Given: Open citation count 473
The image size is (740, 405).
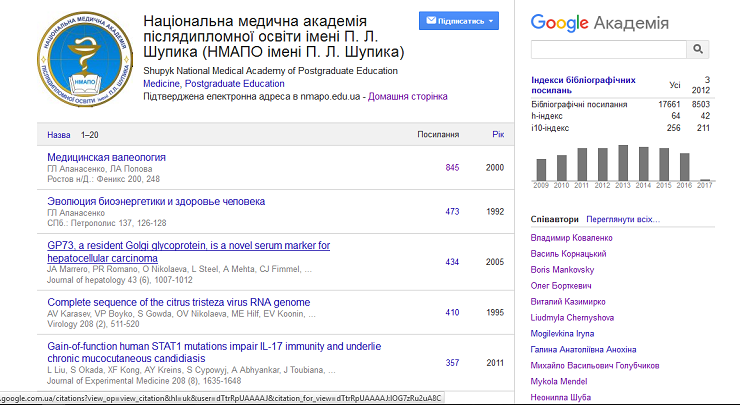Looking at the screenshot, I should tap(452, 211).
